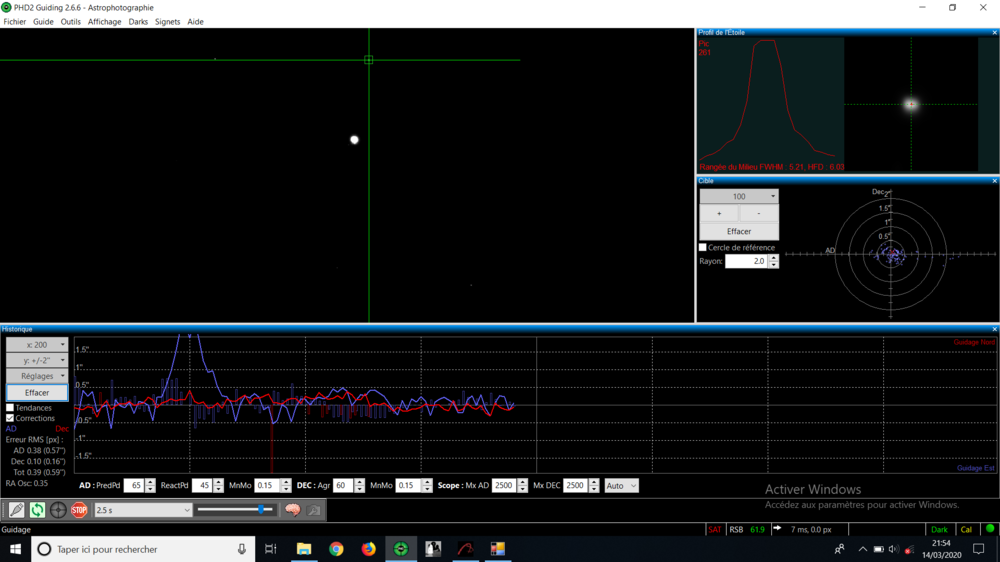Image resolution: width=1000 pixels, height=562 pixels.
Task: Click the SAT status indicator
Action: [715, 529]
